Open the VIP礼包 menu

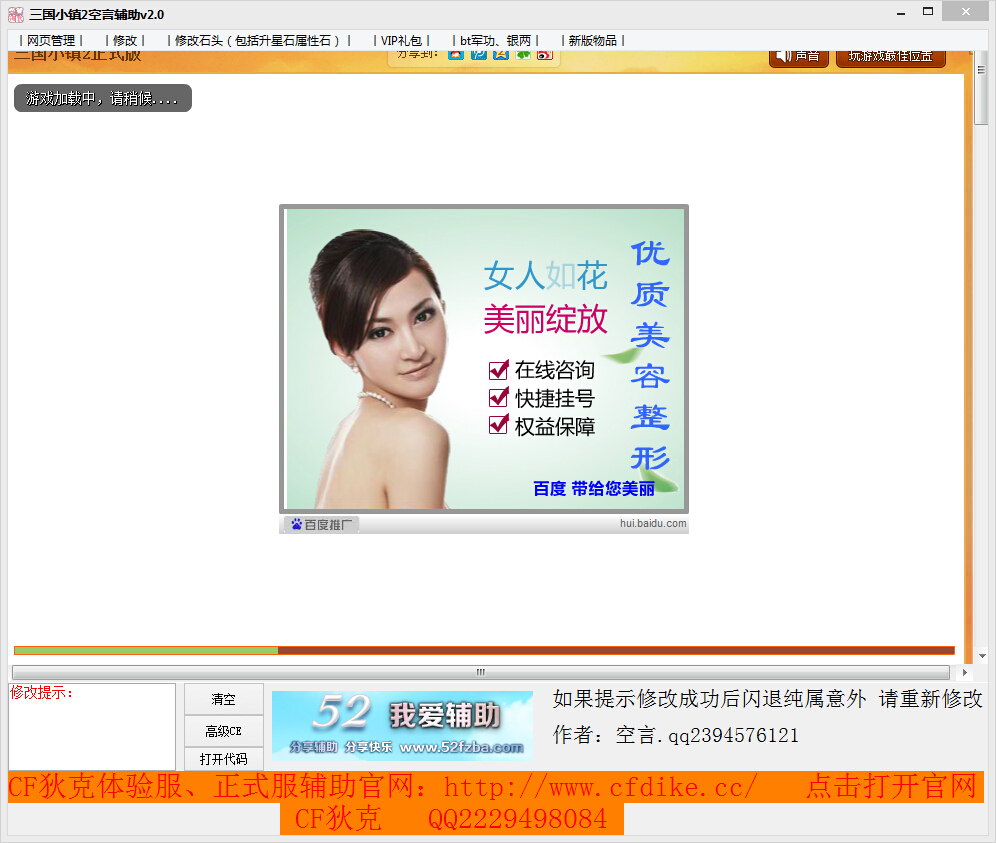click(x=401, y=41)
